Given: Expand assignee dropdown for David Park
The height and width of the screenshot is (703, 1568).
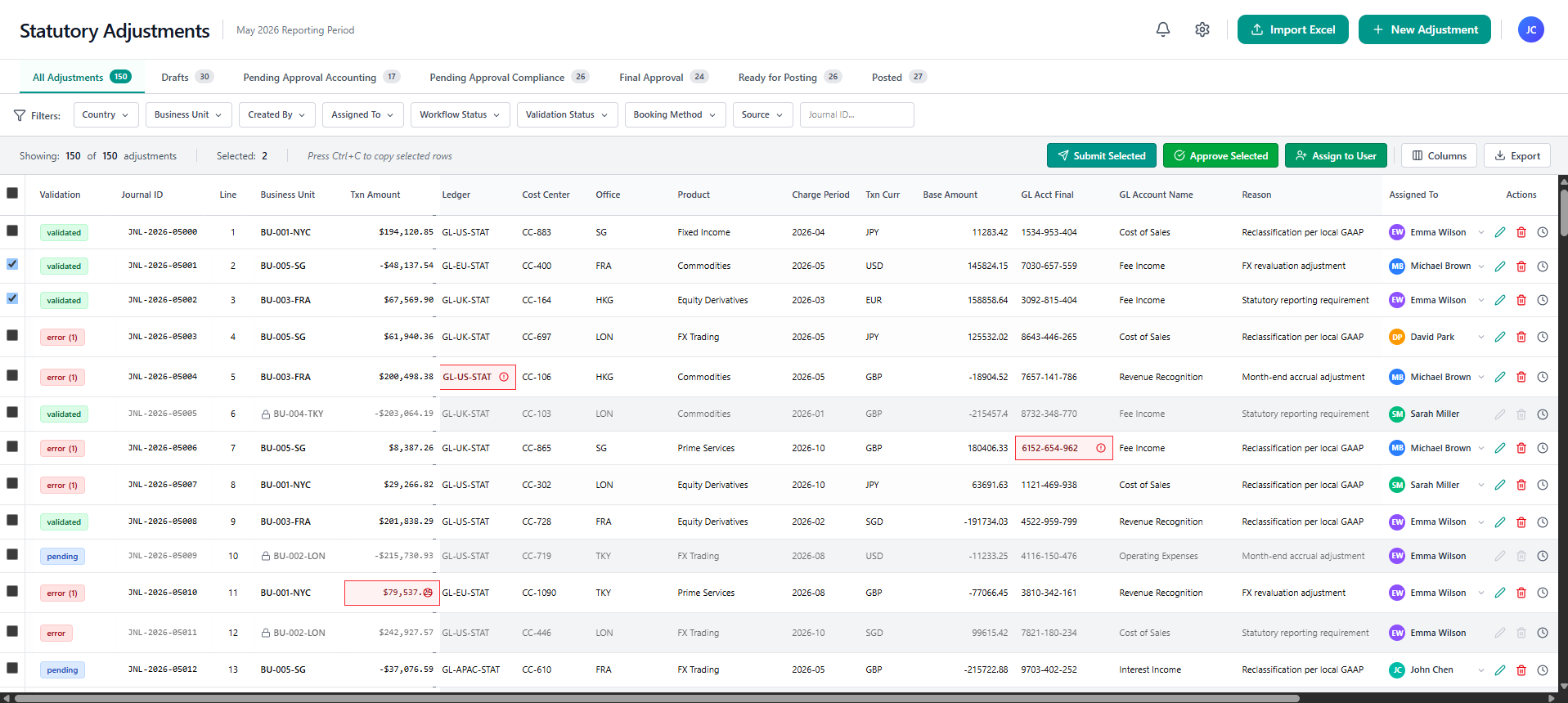Looking at the screenshot, I should tap(1480, 337).
